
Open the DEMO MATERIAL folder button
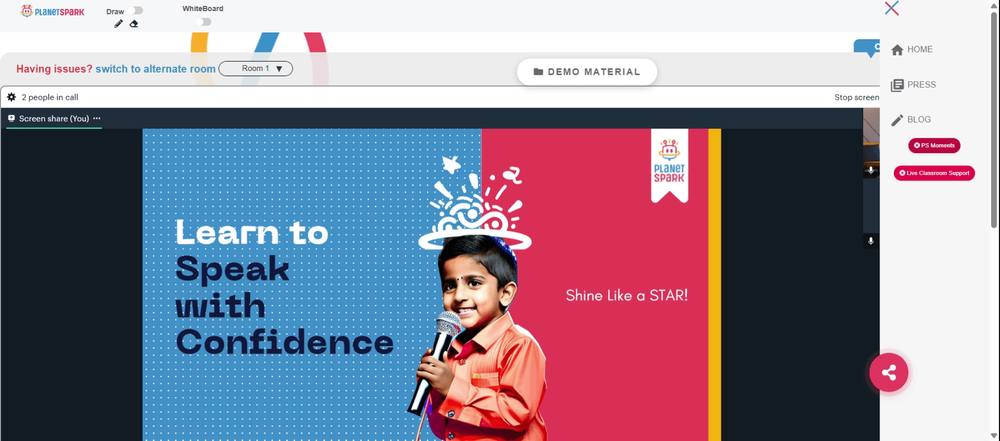tap(587, 71)
